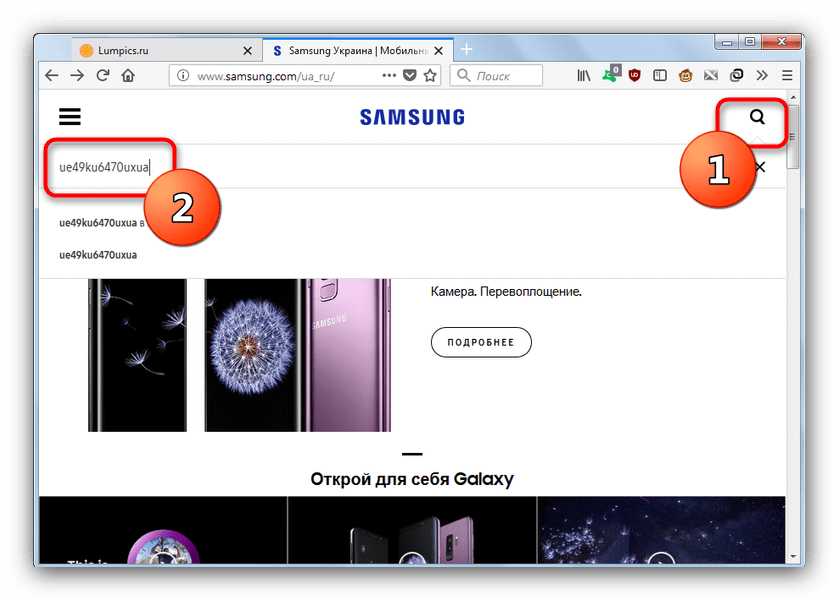The width and height of the screenshot is (839, 600).
Task: Open the uBlock Origin extension icon
Action: (x=636, y=75)
